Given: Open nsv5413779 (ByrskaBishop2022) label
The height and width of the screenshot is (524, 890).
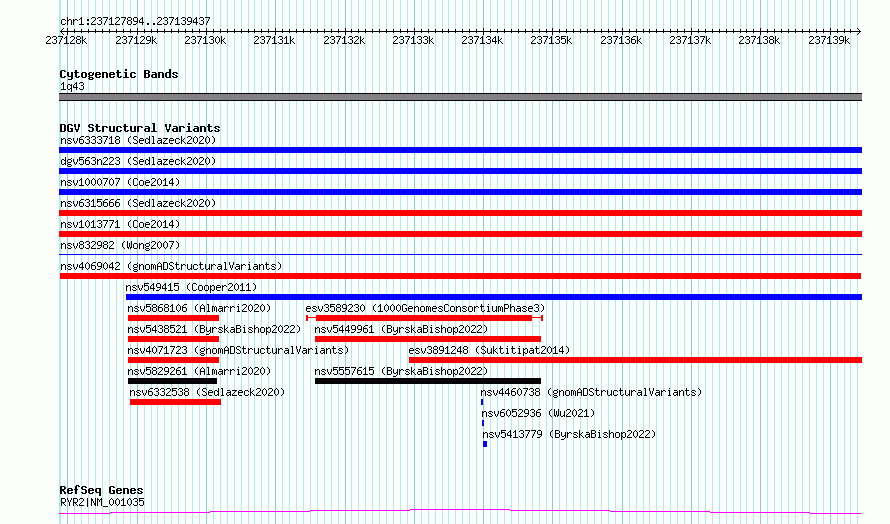Looking at the screenshot, I should [x=570, y=434].
